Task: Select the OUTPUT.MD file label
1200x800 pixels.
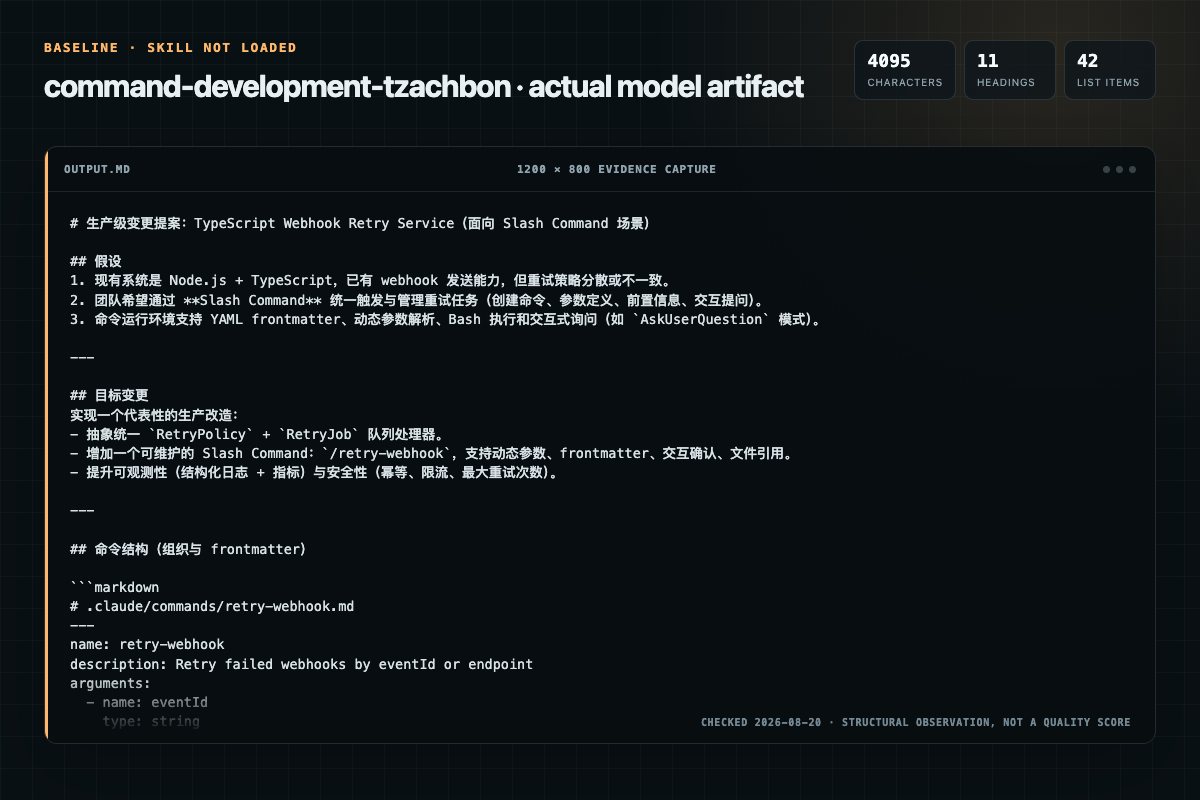Action: [x=97, y=169]
